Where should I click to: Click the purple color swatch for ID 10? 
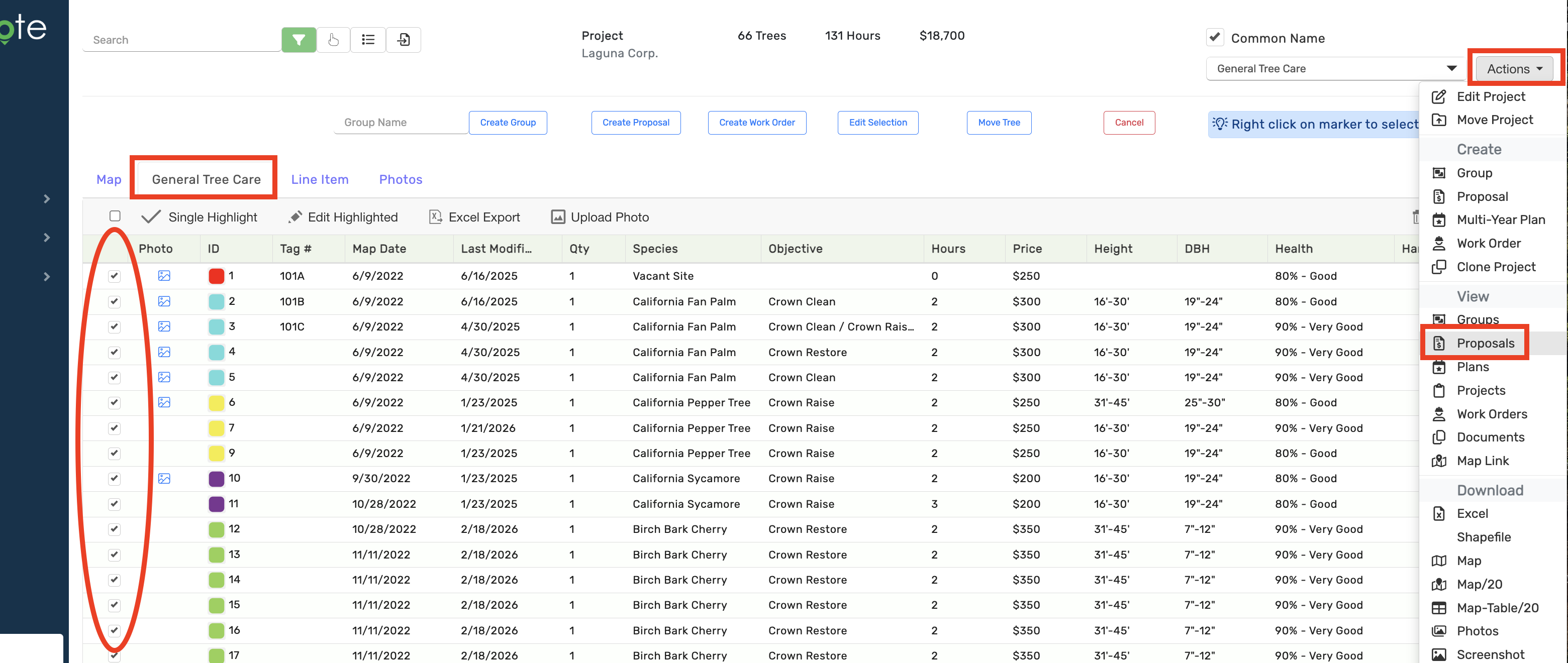pyautogui.click(x=216, y=479)
